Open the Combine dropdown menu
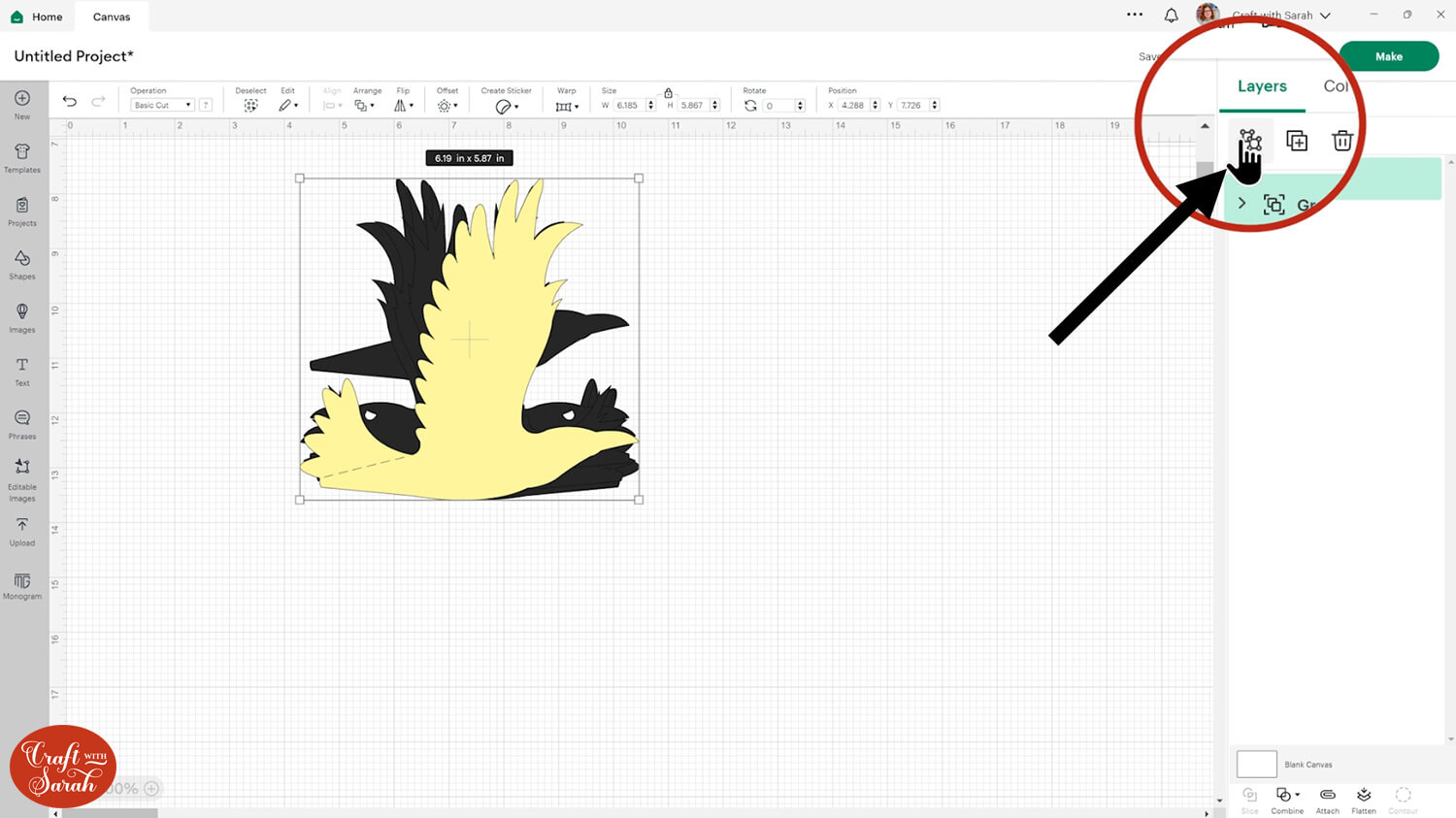Viewport: 1456px width, 818px height. pyautogui.click(x=1287, y=801)
